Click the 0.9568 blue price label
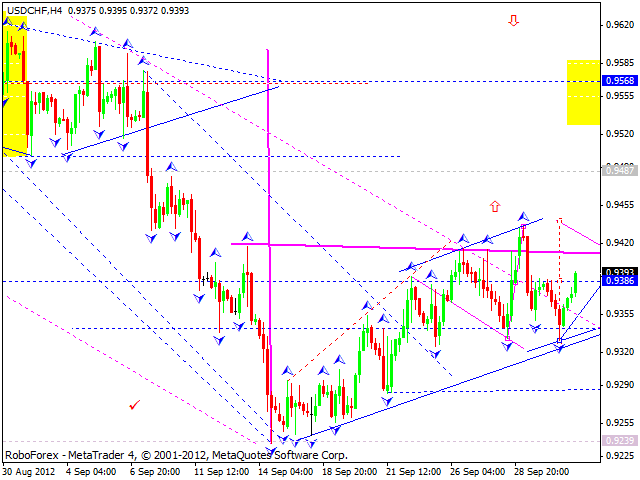This screenshot has height=480, width=640. [x=620, y=80]
